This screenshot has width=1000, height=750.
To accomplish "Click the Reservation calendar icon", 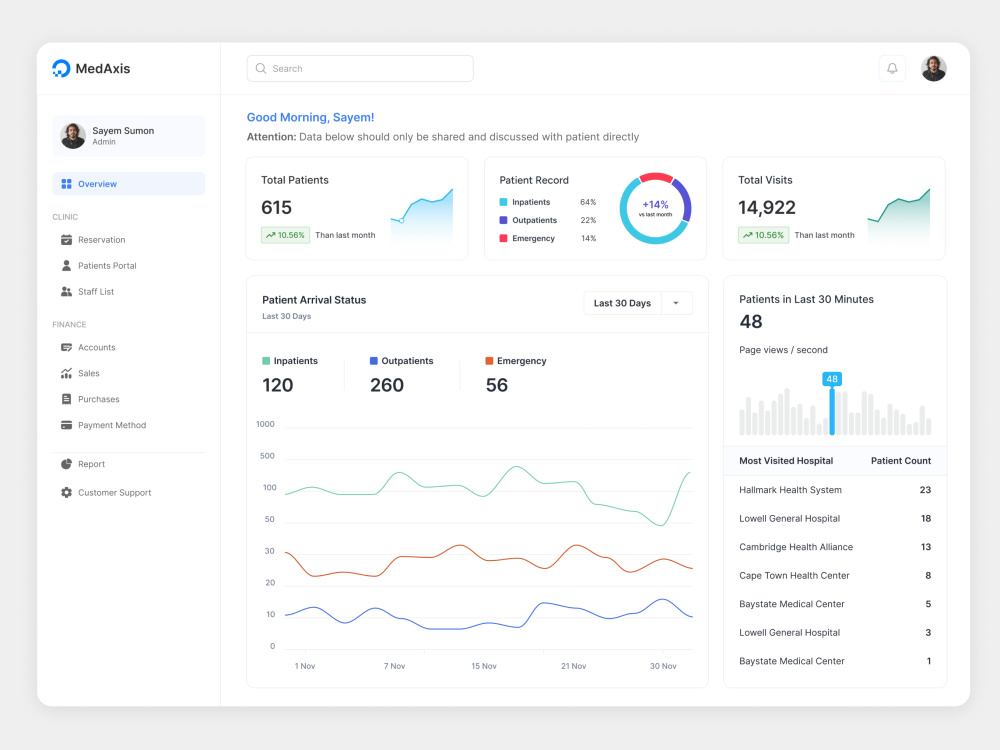I will point(66,240).
